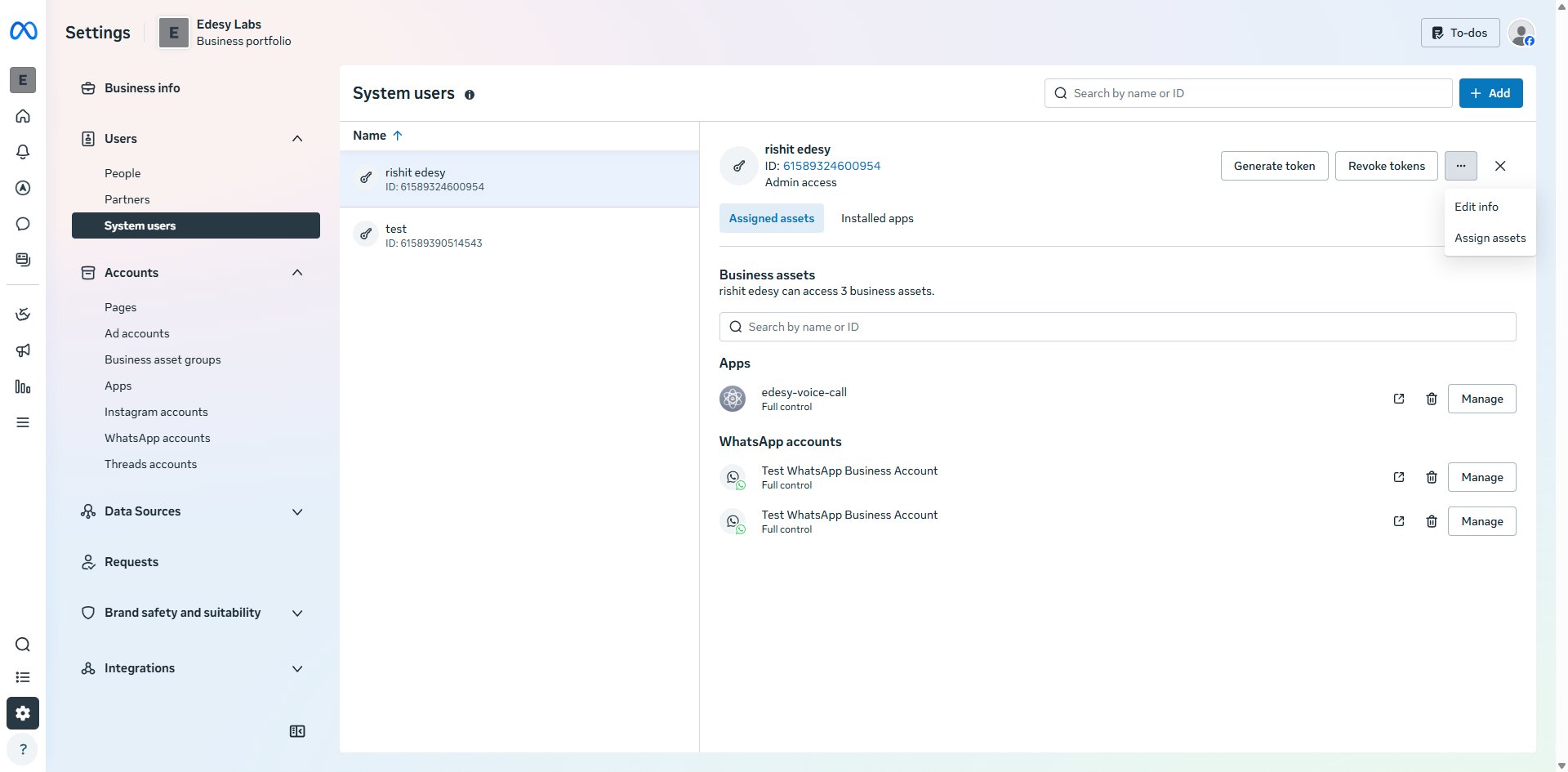Open People in sidebar
The height and width of the screenshot is (772, 1568).
coord(122,173)
